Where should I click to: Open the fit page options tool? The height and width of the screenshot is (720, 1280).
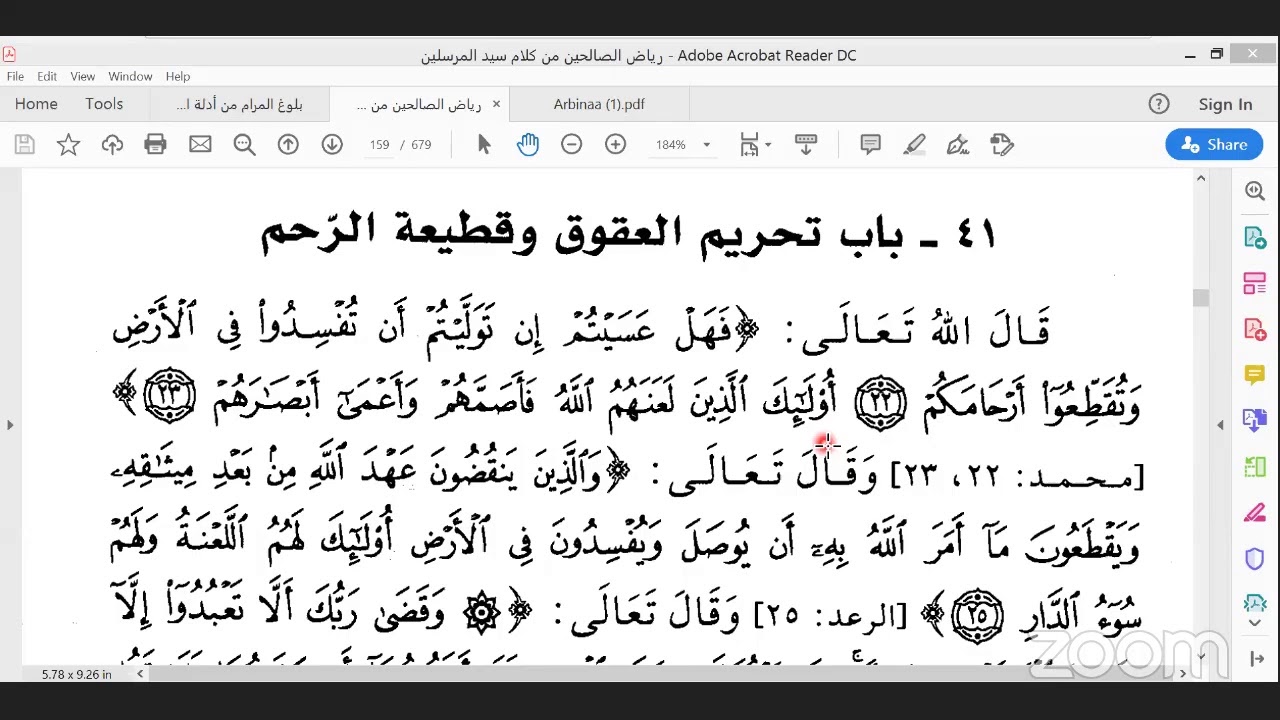click(x=755, y=145)
